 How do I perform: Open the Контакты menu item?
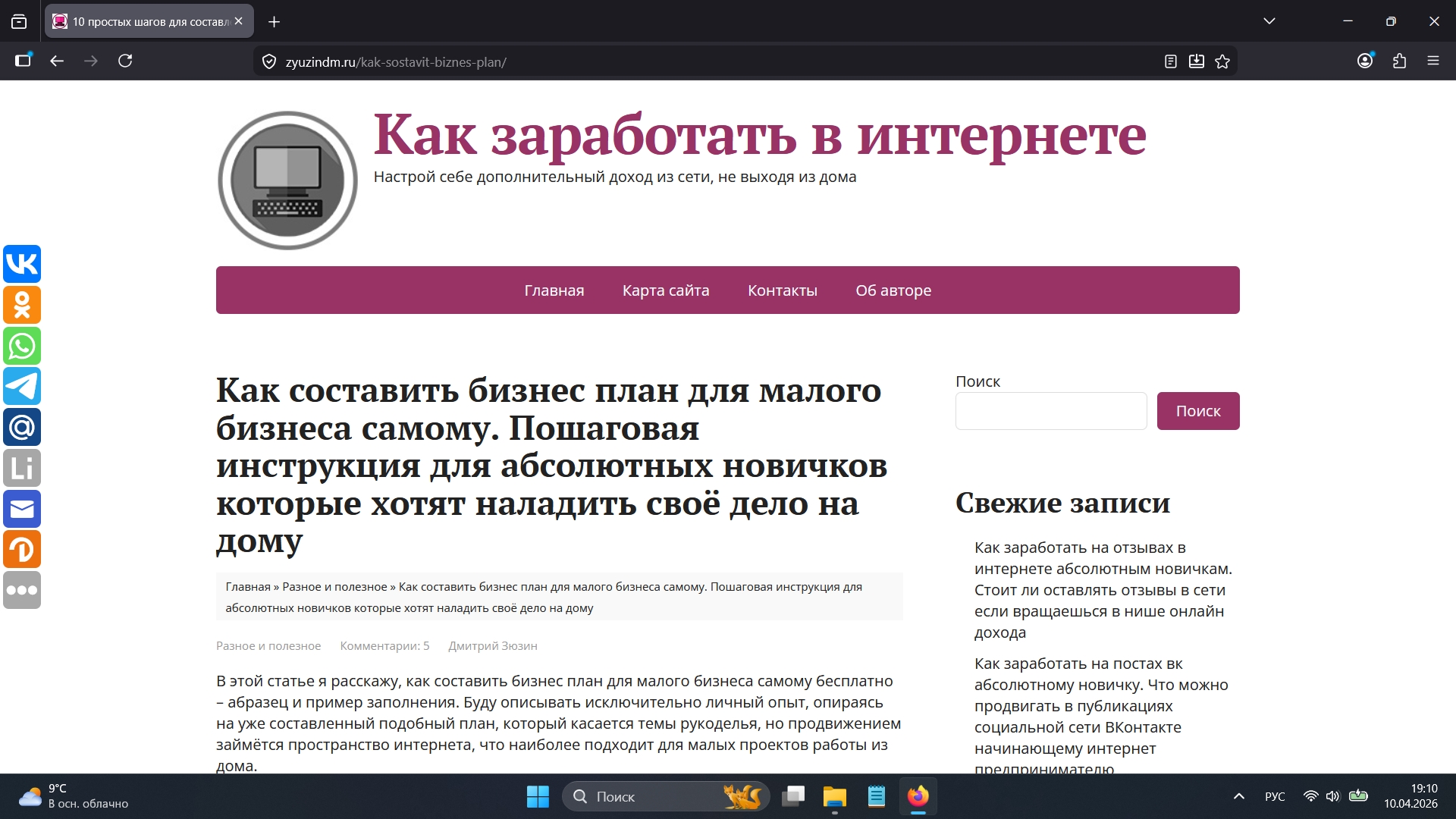tap(782, 290)
